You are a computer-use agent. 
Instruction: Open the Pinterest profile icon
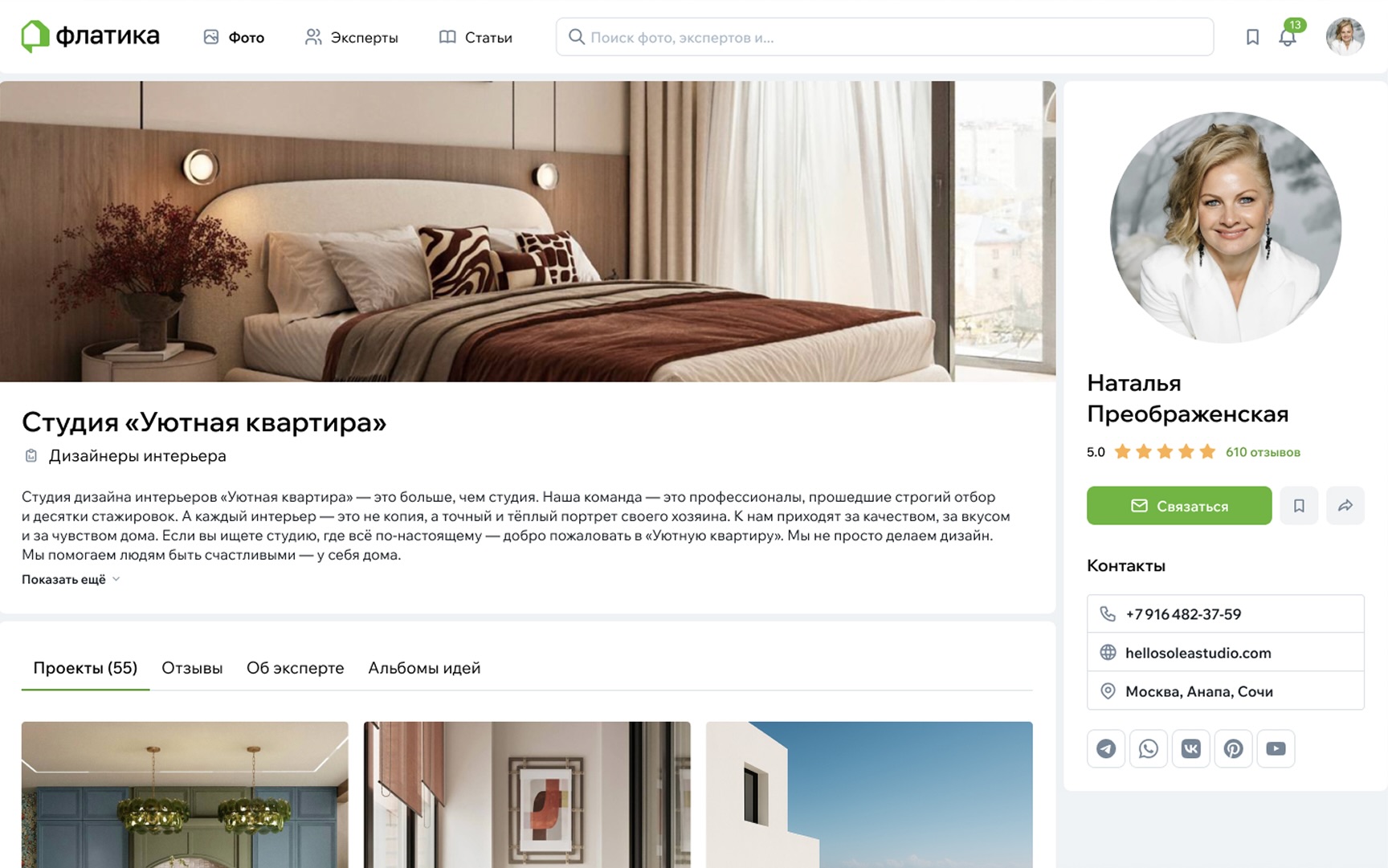(1233, 748)
